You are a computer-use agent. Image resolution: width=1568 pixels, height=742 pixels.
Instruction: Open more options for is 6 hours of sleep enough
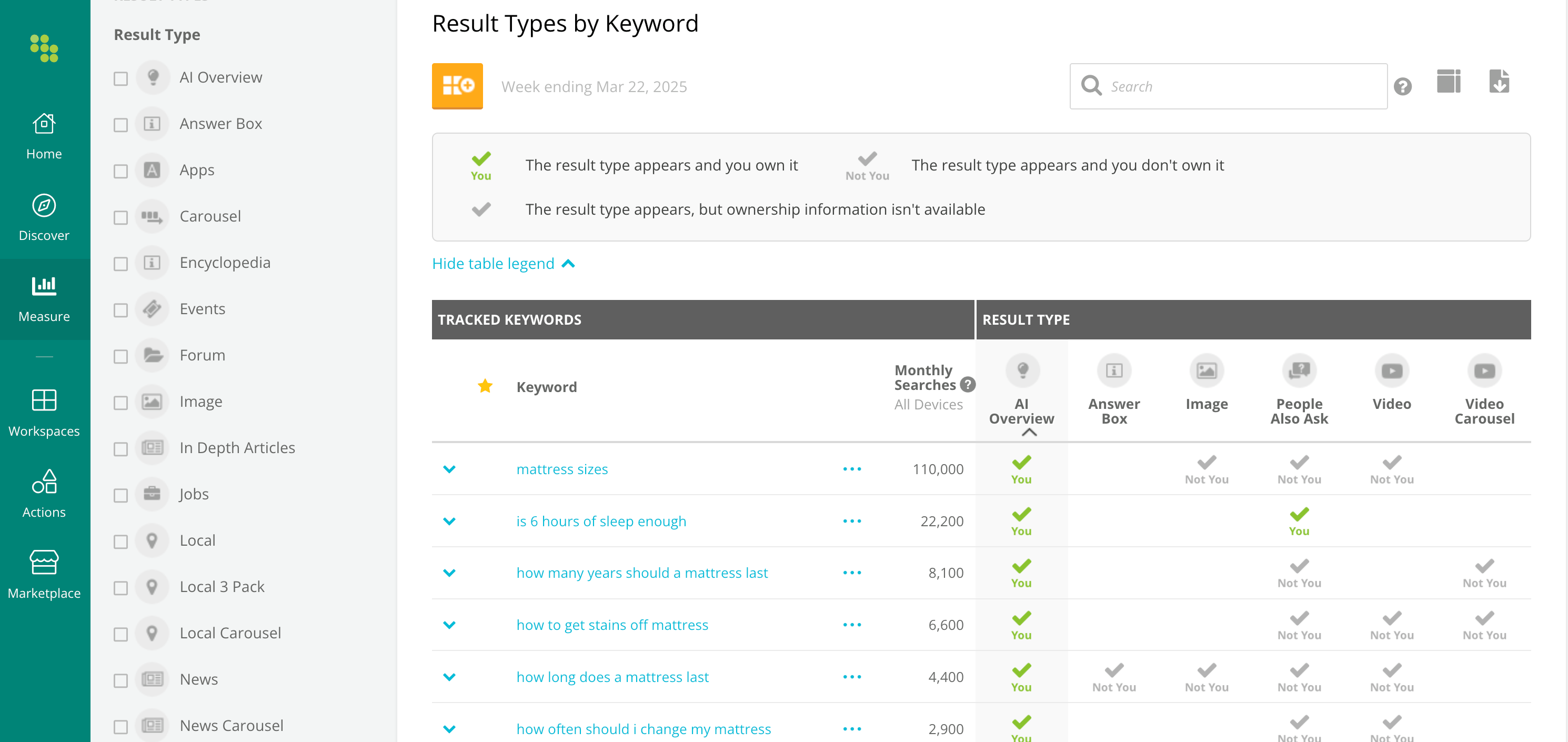(x=852, y=521)
